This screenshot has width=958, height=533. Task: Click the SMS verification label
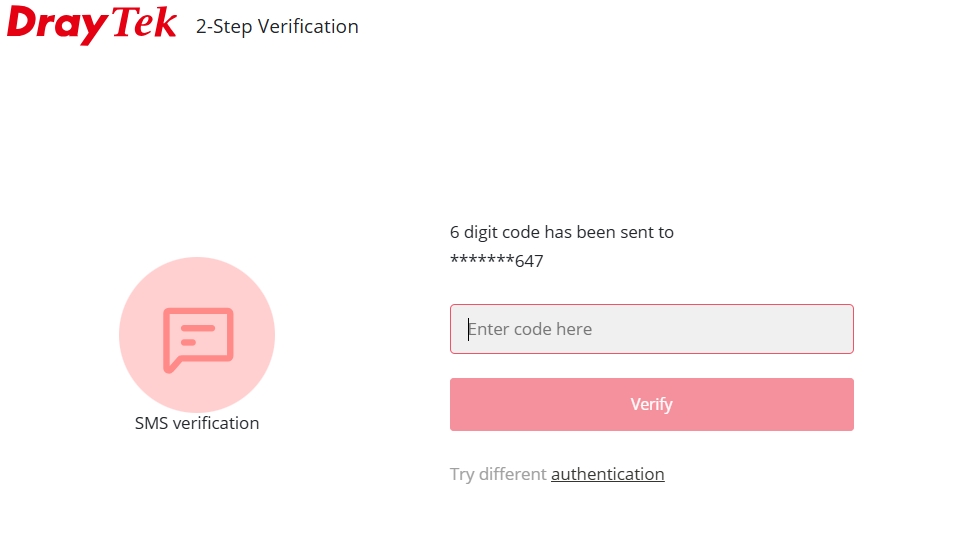click(197, 423)
